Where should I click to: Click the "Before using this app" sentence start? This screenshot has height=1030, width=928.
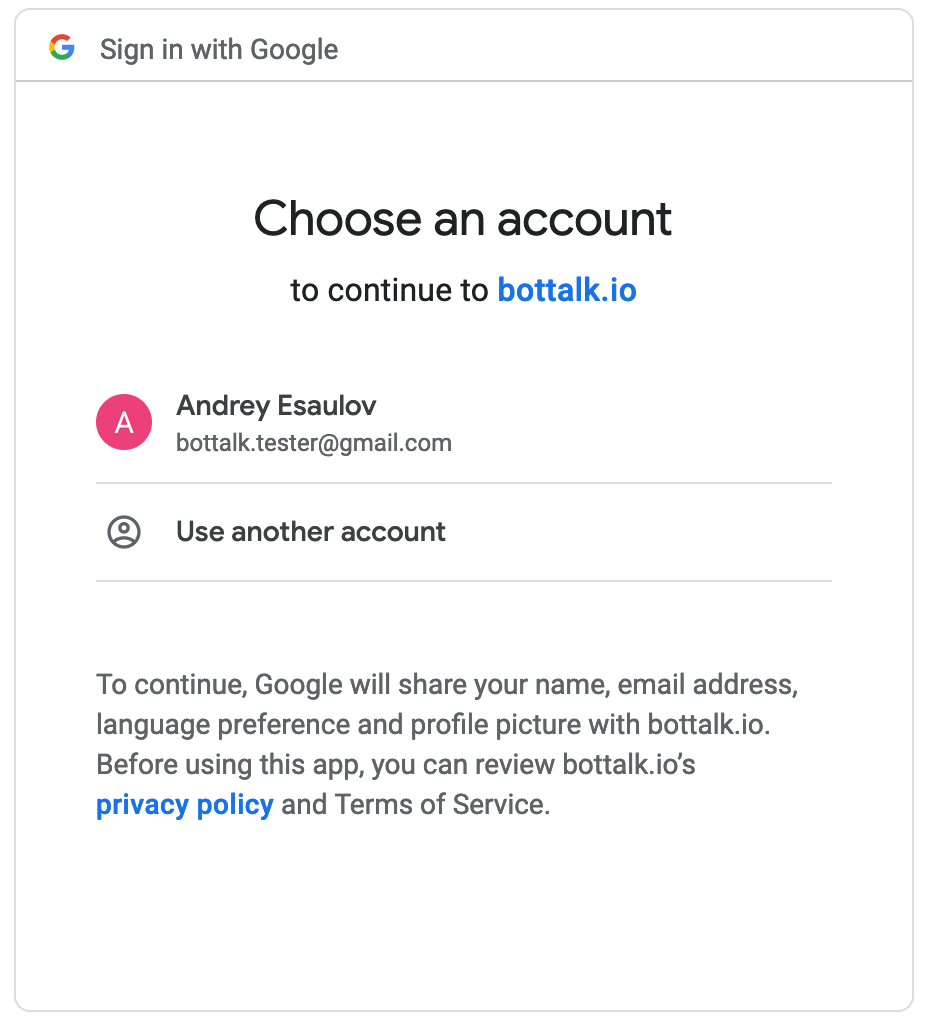229,765
